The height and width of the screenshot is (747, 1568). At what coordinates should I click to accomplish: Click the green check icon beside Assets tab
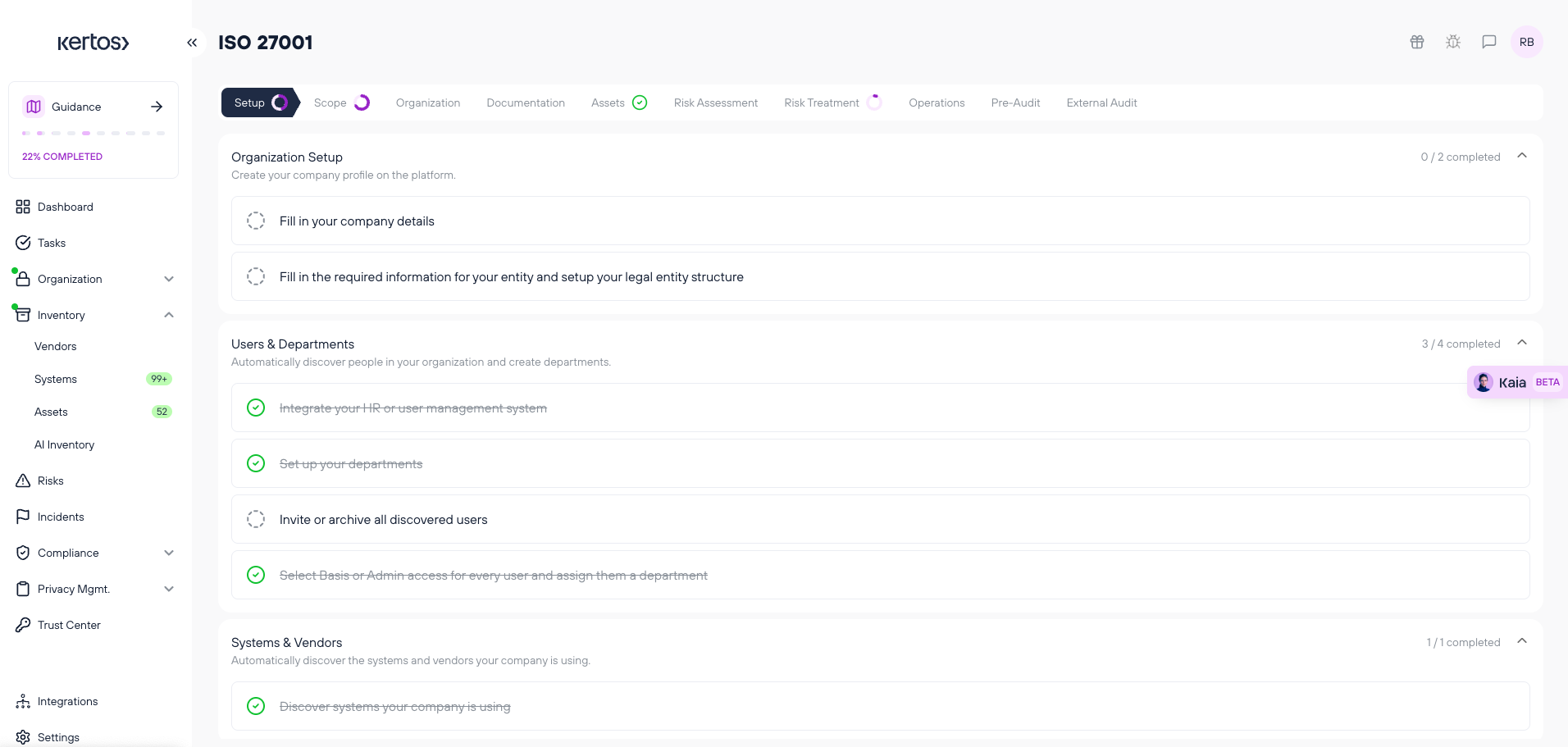640,102
